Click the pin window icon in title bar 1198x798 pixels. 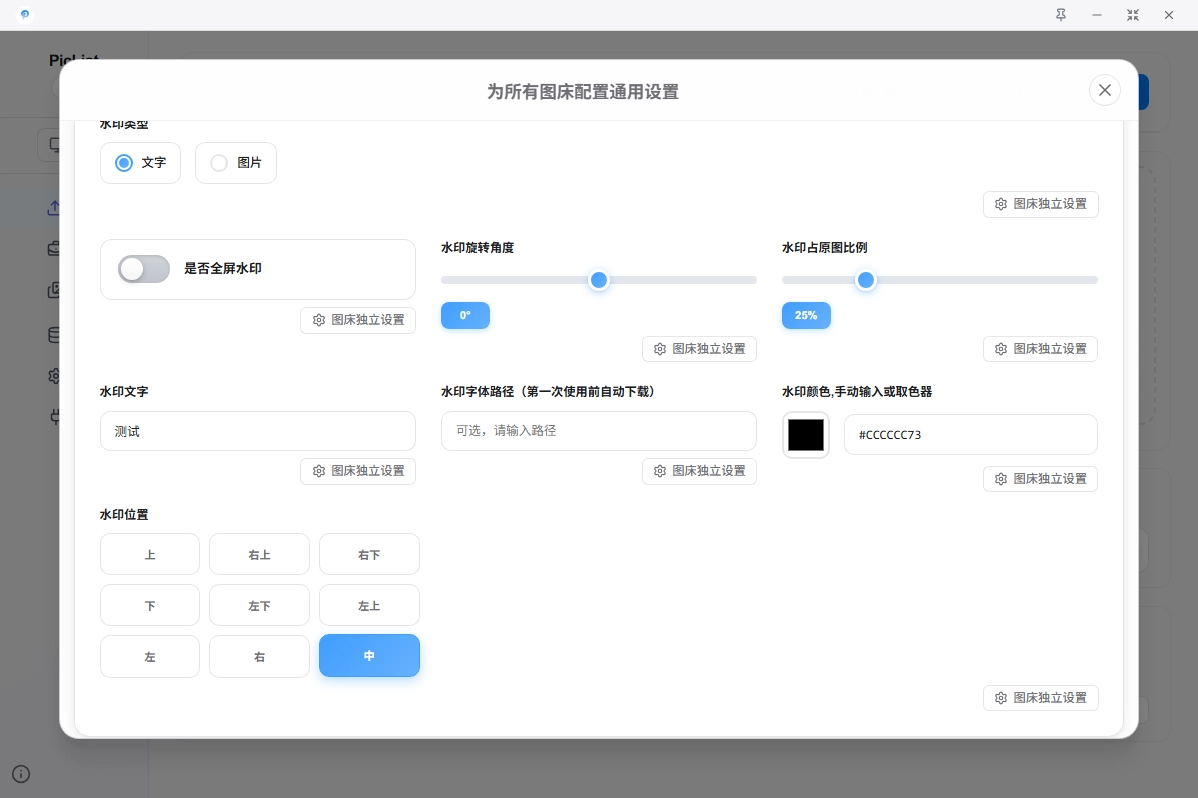(1061, 15)
